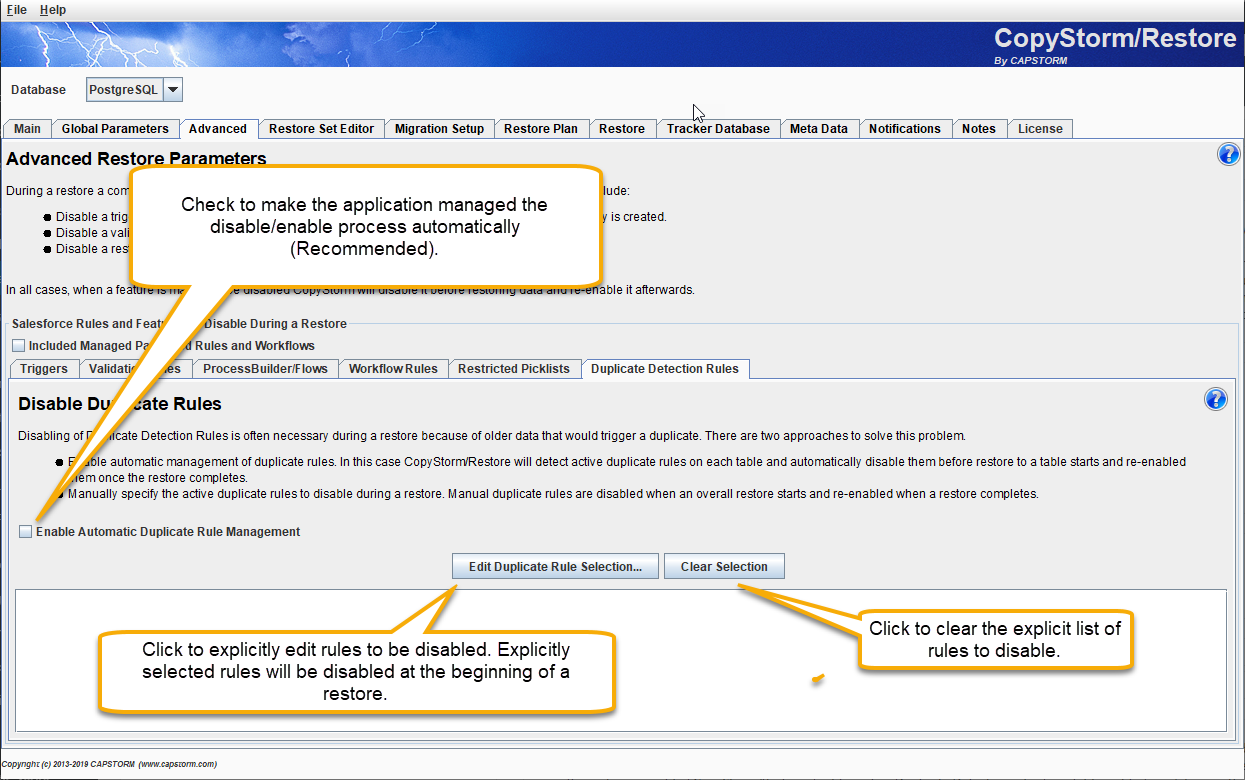This screenshot has width=1245, height=780.
Task: Open help for Advanced Restore Parameters
Action: click(x=1228, y=154)
